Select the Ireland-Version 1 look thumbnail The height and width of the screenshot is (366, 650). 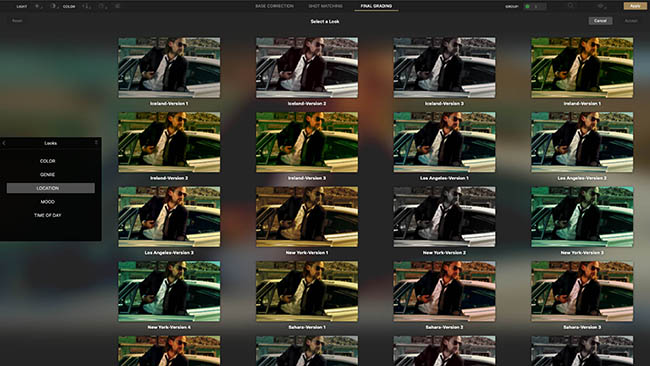pos(582,68)
